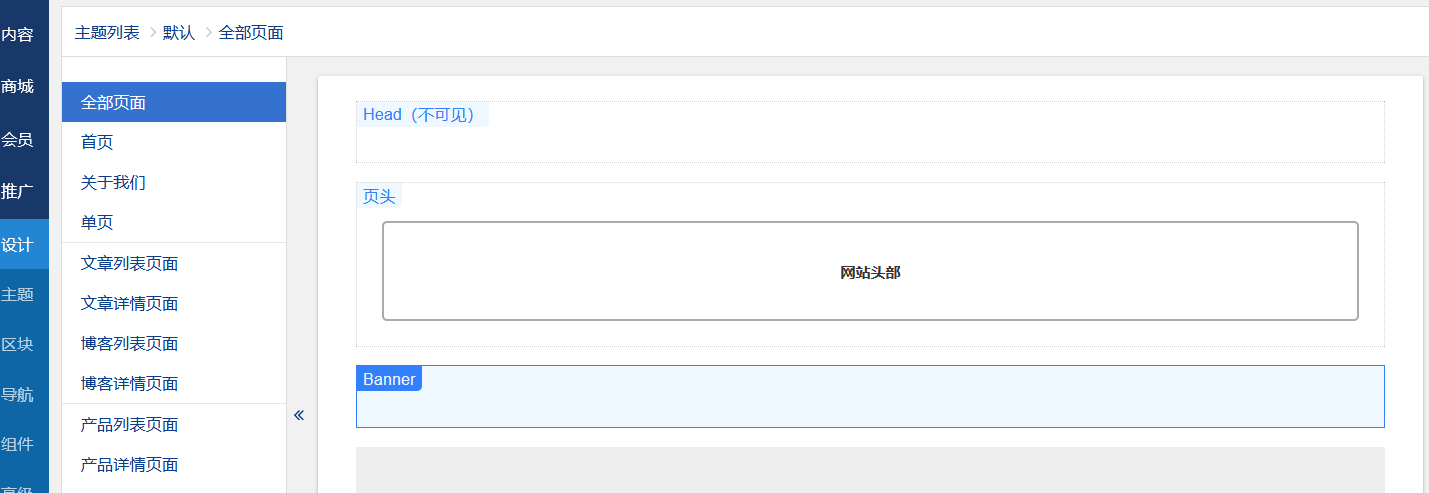Select 全部页面 in the page list
The height and width of the screenshot is (493, 1429).
pos(114,102)
